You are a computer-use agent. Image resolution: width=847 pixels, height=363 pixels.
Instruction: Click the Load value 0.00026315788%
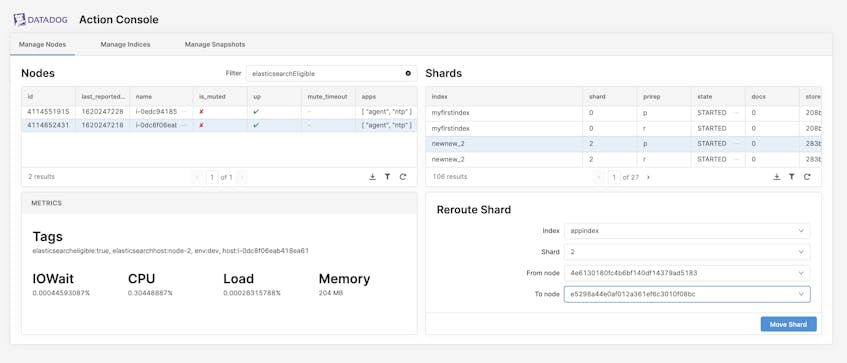coord(252,293)
